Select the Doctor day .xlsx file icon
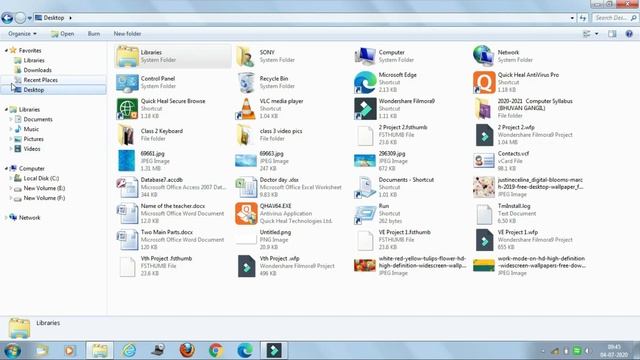Screen dimensions: 640x360 [246, 187]
